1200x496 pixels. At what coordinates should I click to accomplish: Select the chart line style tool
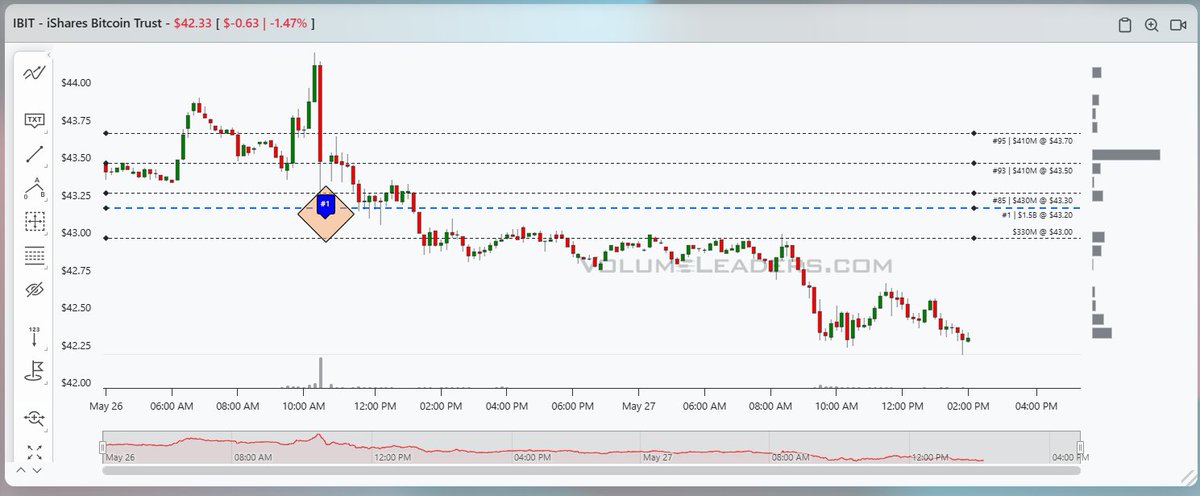(x=35, y=73)
